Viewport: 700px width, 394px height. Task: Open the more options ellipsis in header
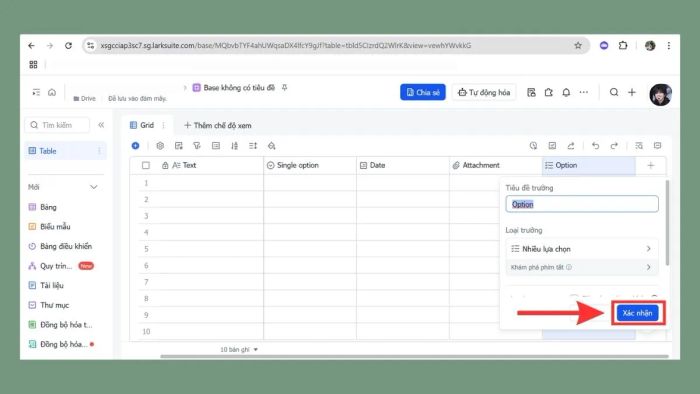tap(583, 92)
